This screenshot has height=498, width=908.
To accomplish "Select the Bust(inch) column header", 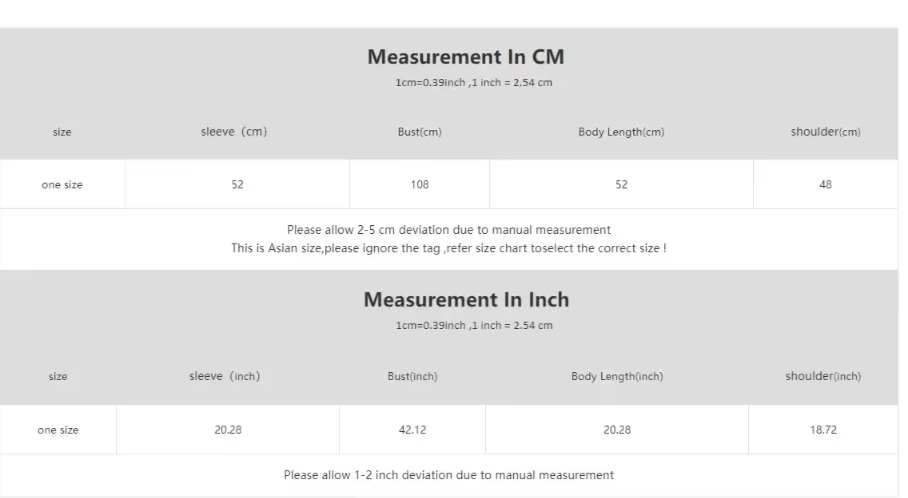I will click(x=412, y=376).
